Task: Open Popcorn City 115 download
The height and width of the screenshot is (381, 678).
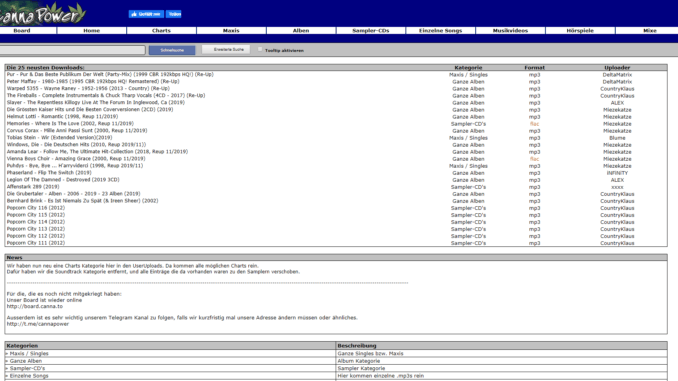Action: (36, 215)
